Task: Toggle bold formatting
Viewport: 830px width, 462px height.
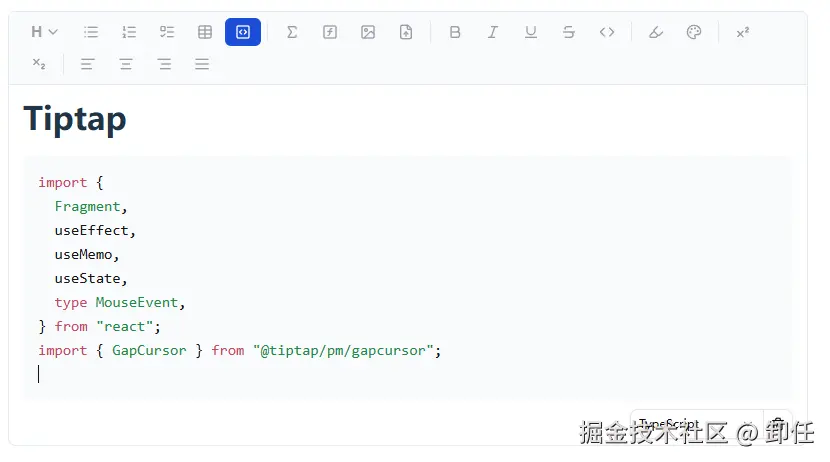Action: pos(455,32)
